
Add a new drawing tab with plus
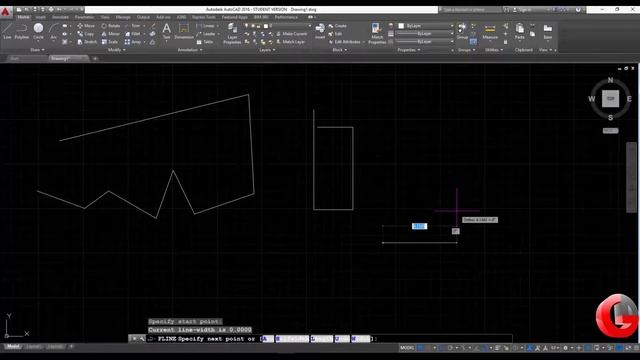tap(95, 58)
